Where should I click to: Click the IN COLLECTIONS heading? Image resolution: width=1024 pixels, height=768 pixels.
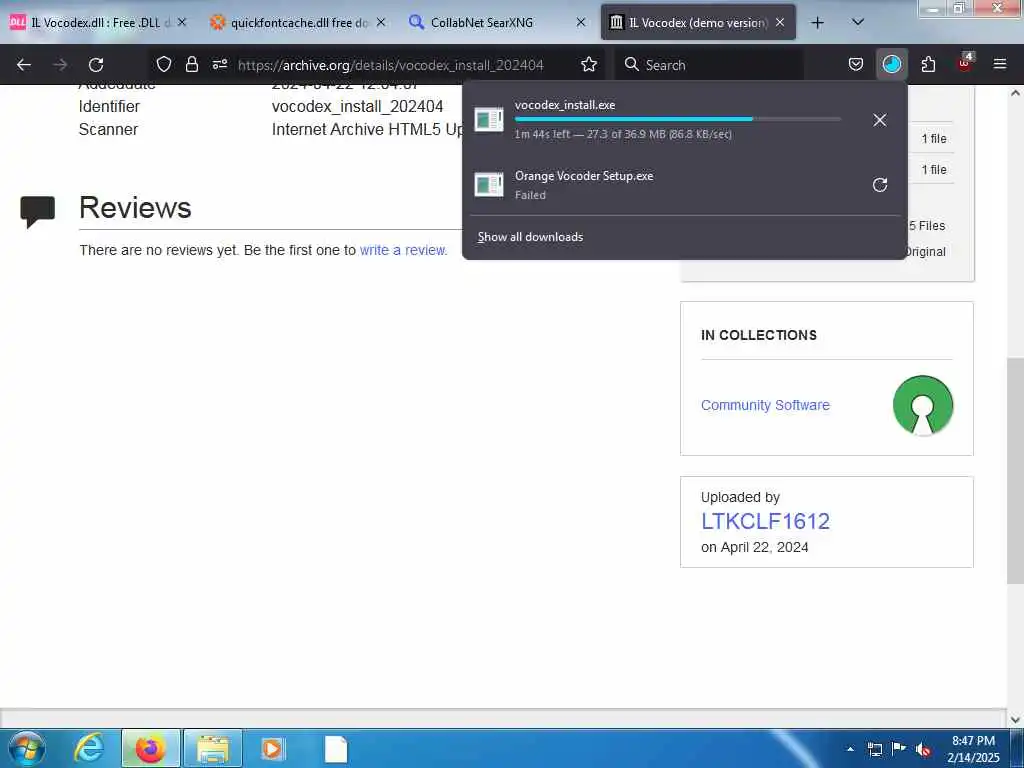coord(759,335)
